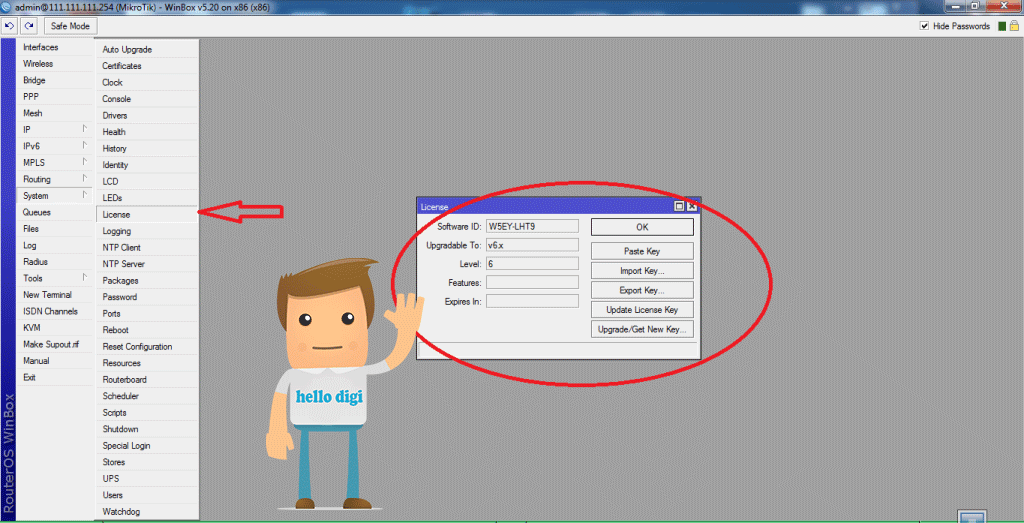Open the Wireless menu
Viewport: 1024px width, 523px height.
point(55,64)
